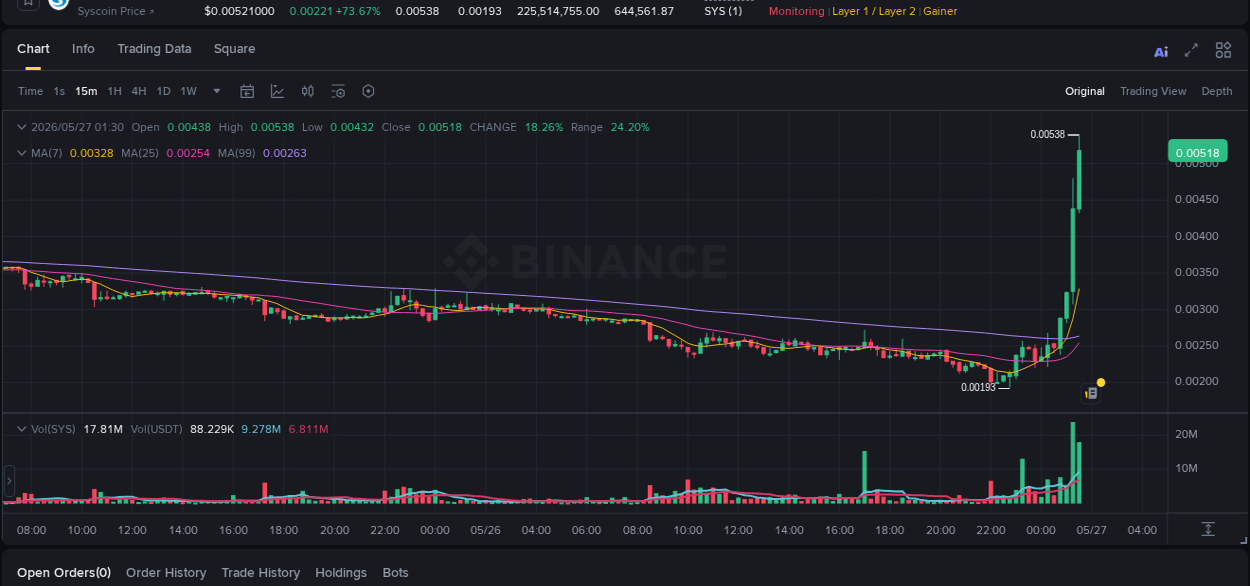Click MA(25) value 0.00254
The height and width of the screenshot is (586, 1250).
coord(188,153)
